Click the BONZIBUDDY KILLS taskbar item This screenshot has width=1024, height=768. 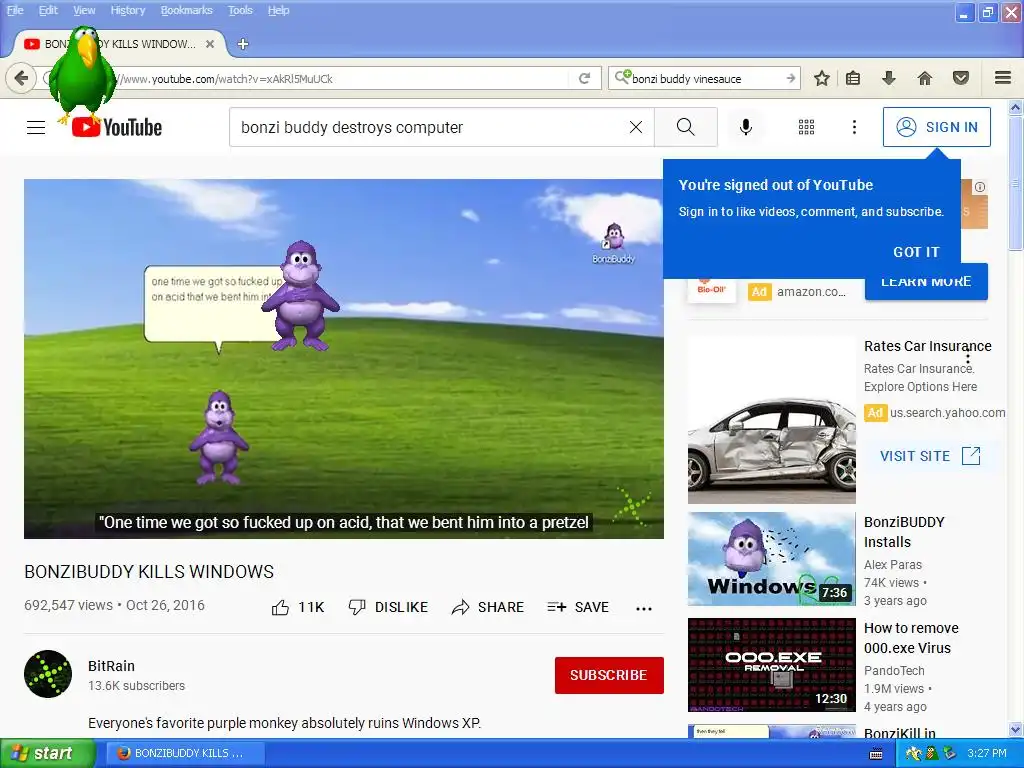pyautogui.click(x=185, y=754)
